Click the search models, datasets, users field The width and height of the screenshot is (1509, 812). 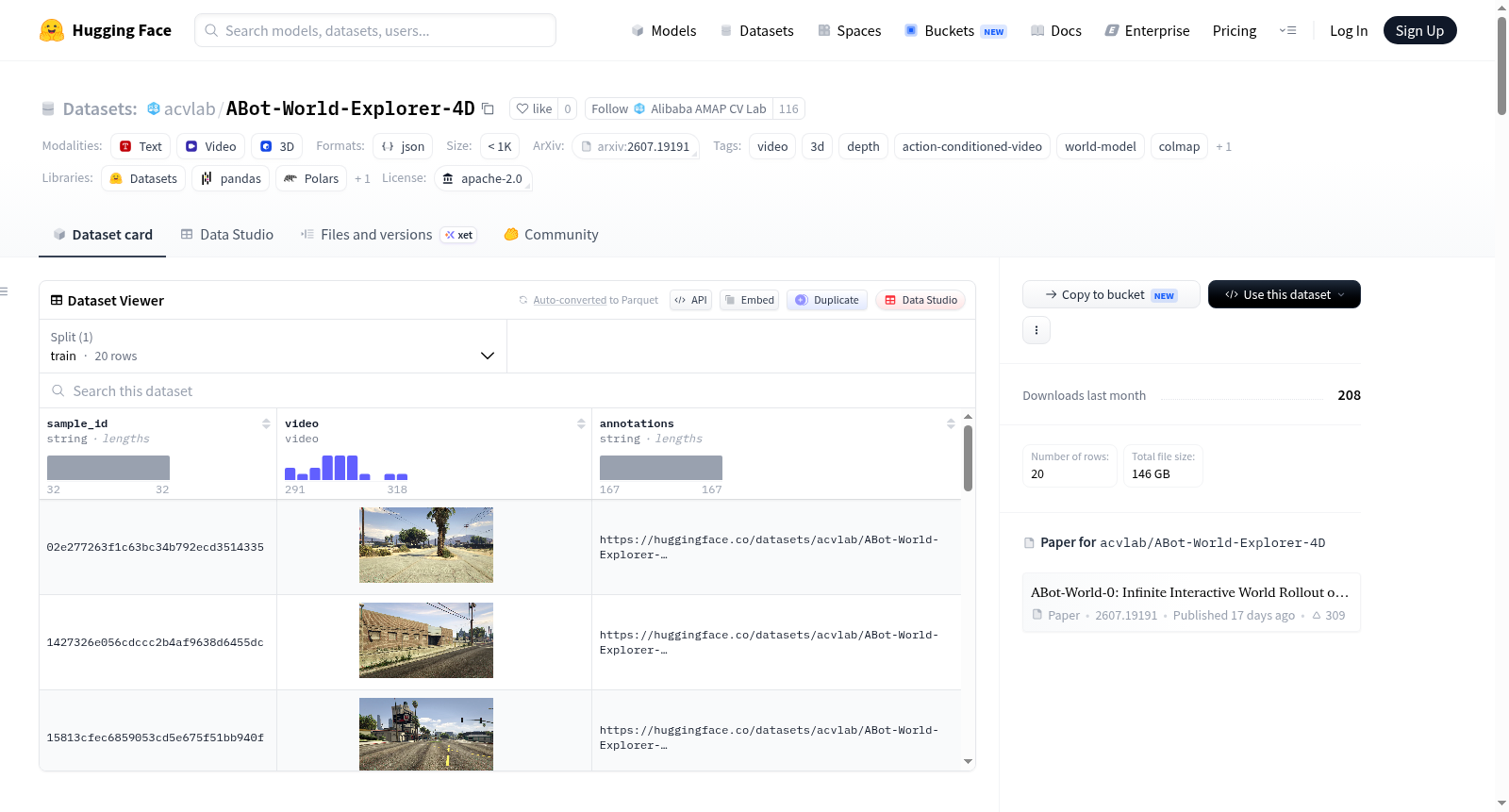click(x=375, y=30)
